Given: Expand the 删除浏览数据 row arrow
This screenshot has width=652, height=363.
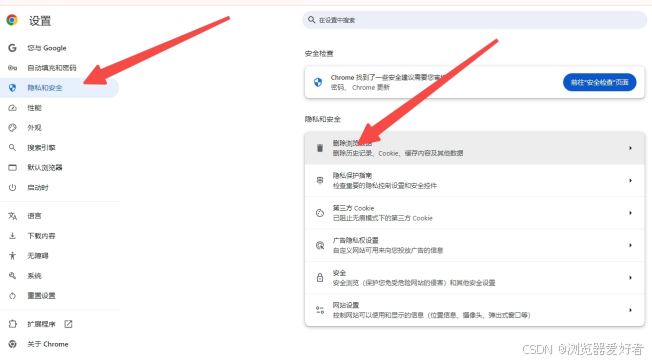Looking at the screenshot, I should pos(630,148).
